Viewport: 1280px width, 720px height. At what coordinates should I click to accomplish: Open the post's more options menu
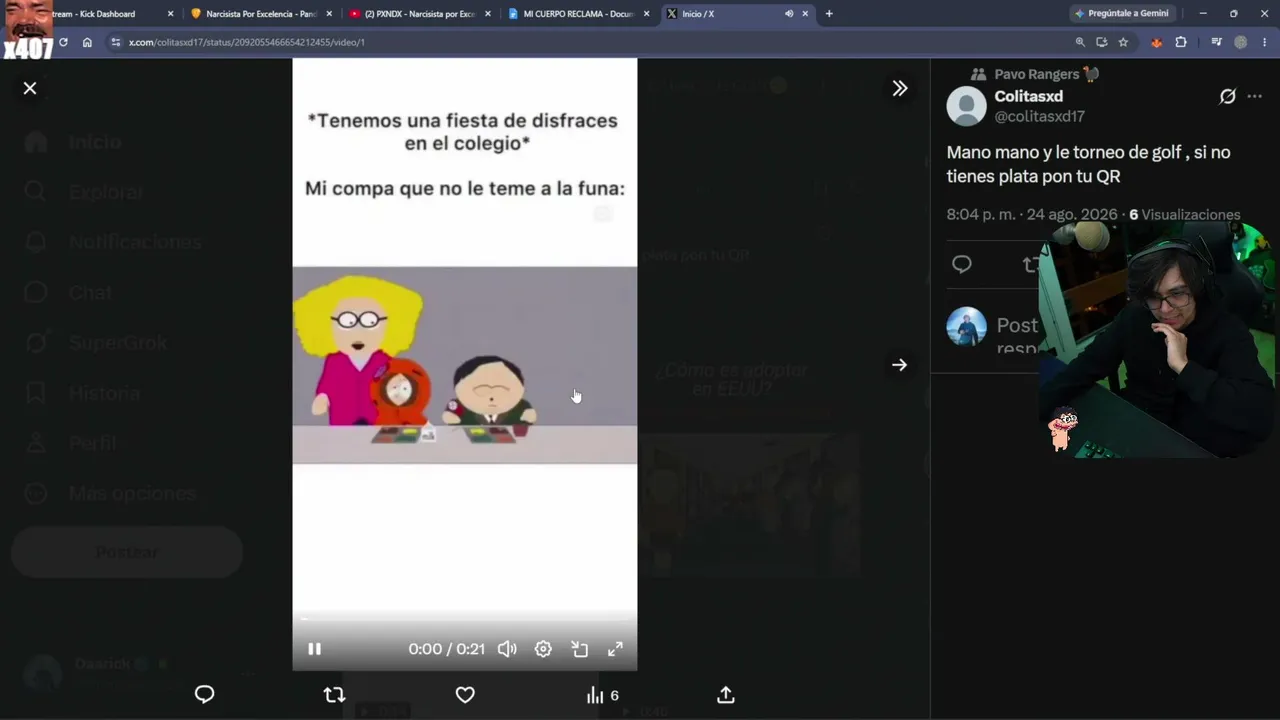1255,96
